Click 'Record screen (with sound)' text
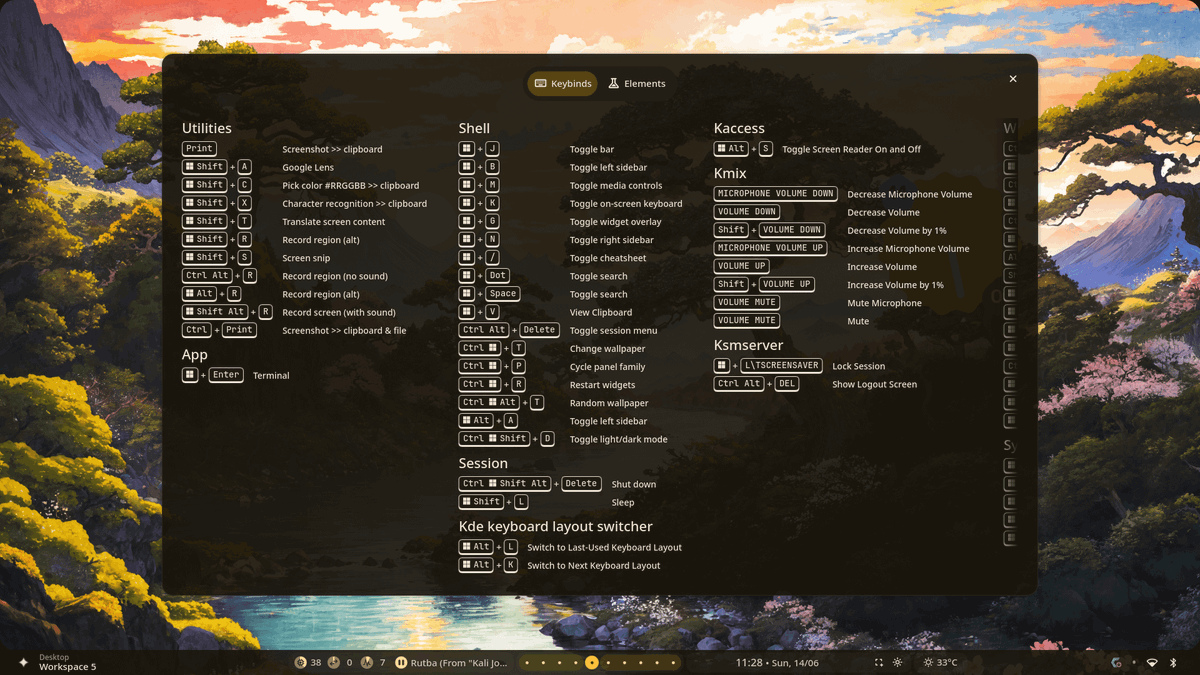 (339, 313)
